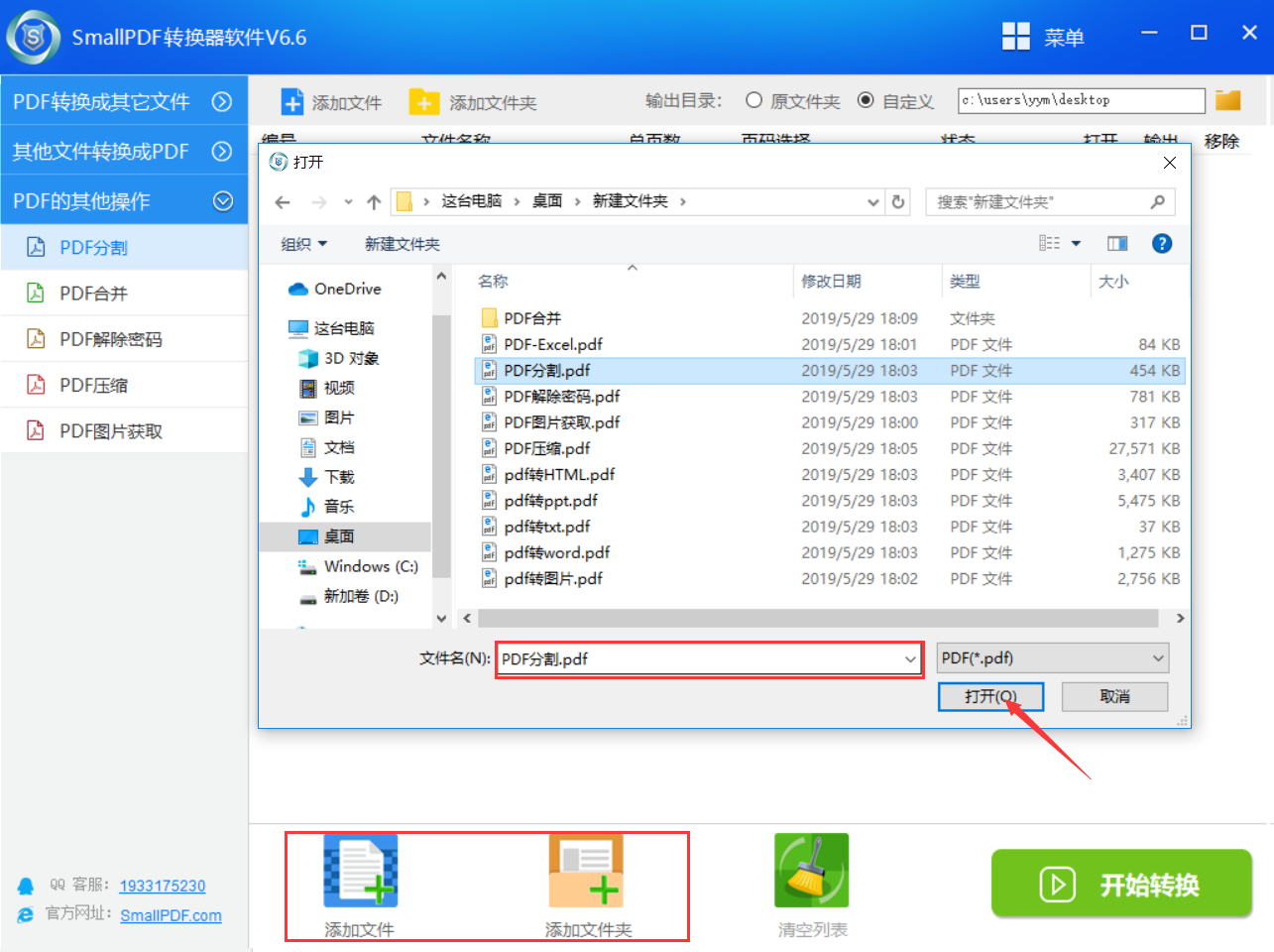Screen dimensions: 1274x952
Task: Click the 添加文件 plus icon in toolbar
Action: pyautogui.click(x=292, y=102)
